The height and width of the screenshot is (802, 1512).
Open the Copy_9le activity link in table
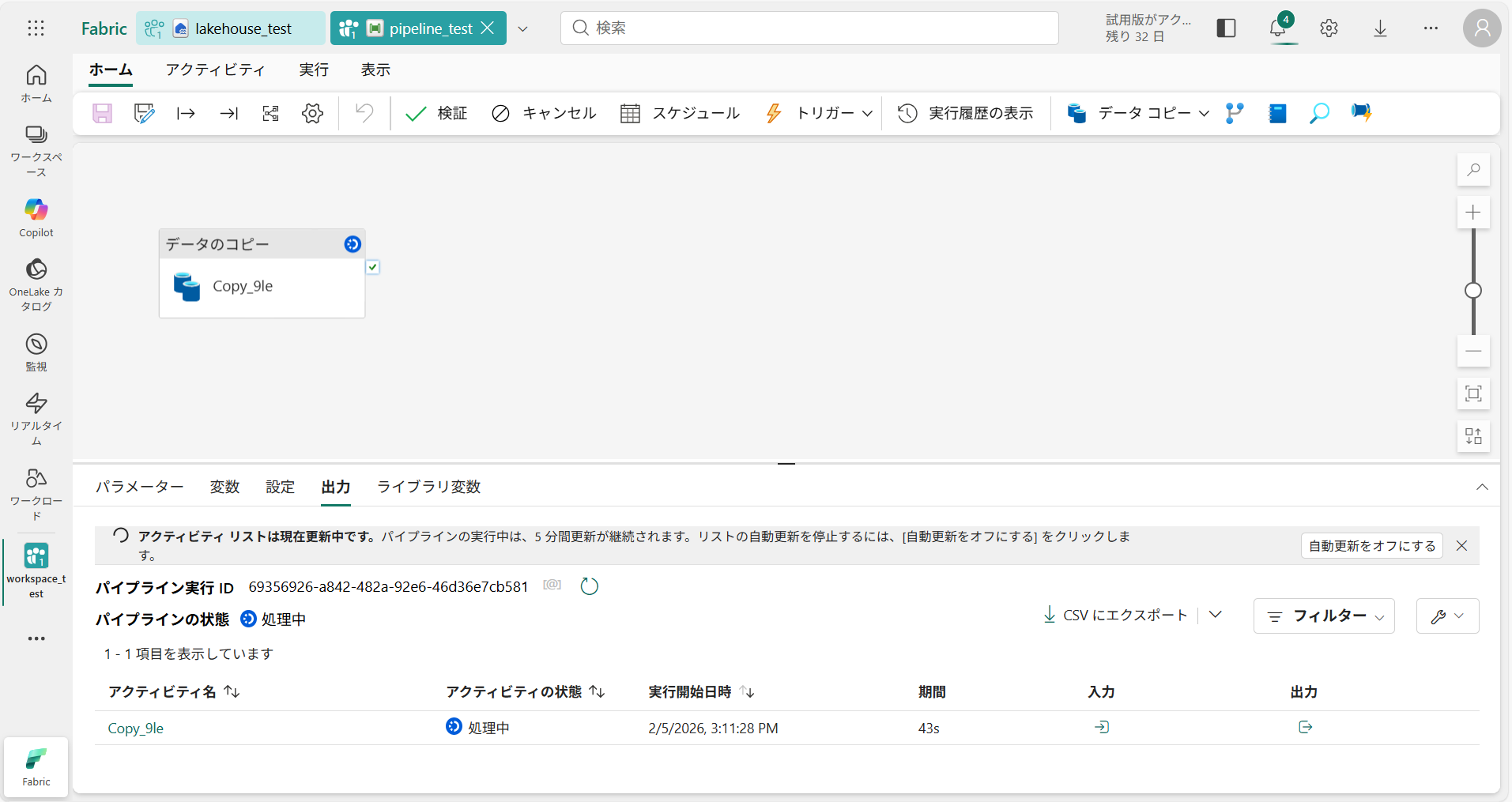click(x=136, y=729)
